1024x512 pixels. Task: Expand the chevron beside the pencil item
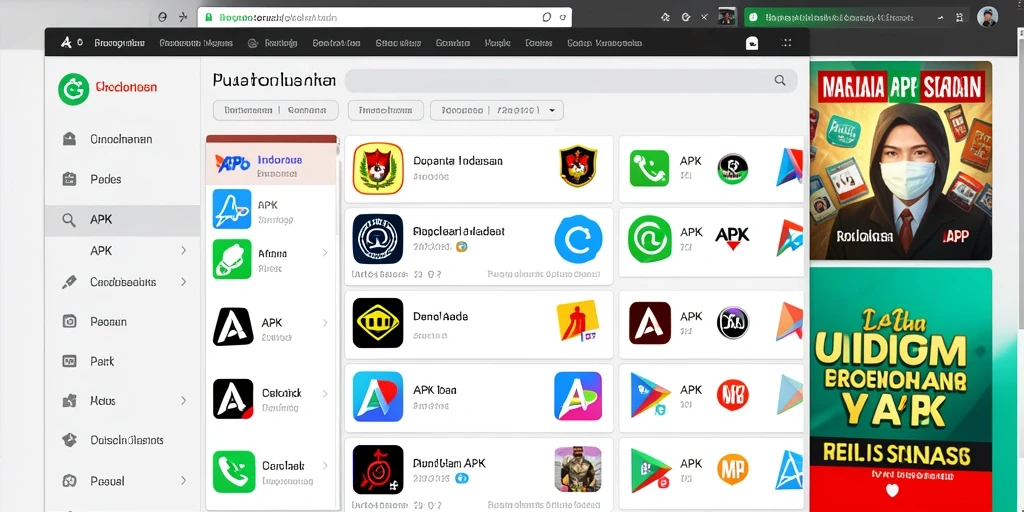click(x=184, y=282)
